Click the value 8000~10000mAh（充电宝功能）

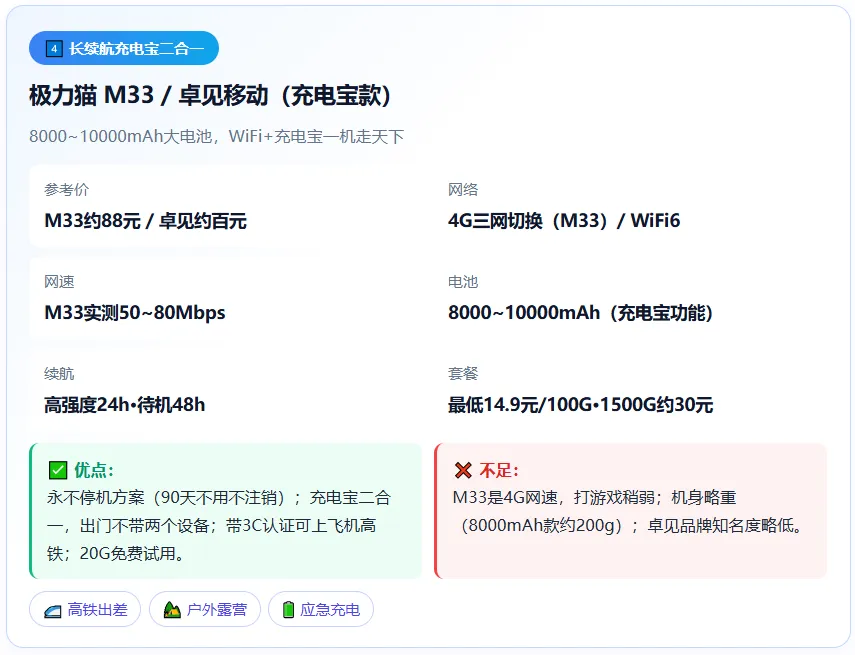pyautogui.click(x=581, y=313)
